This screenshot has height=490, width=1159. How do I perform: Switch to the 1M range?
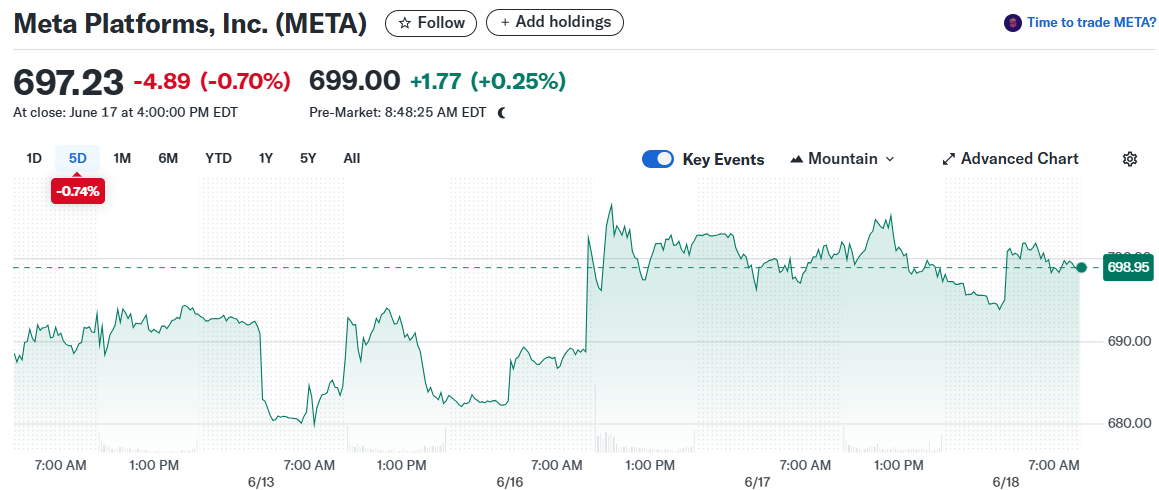[x=122, y=158]
